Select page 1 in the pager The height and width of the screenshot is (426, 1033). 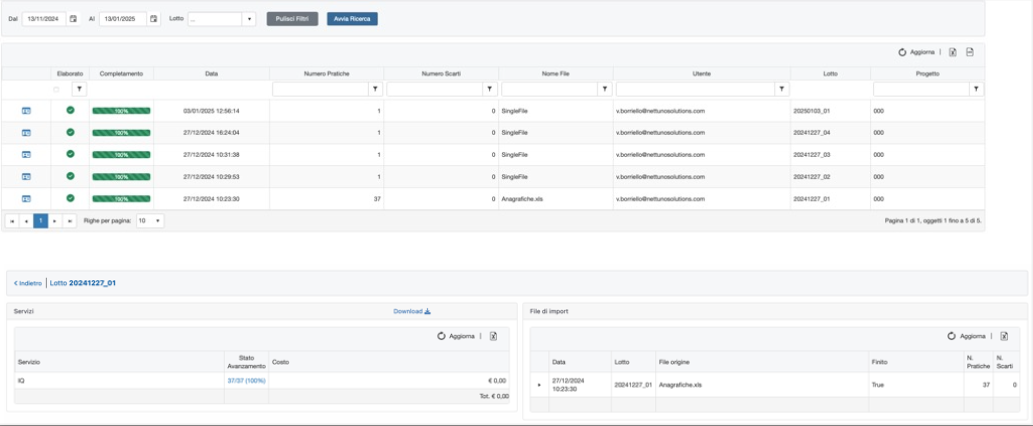pos(41,220)
